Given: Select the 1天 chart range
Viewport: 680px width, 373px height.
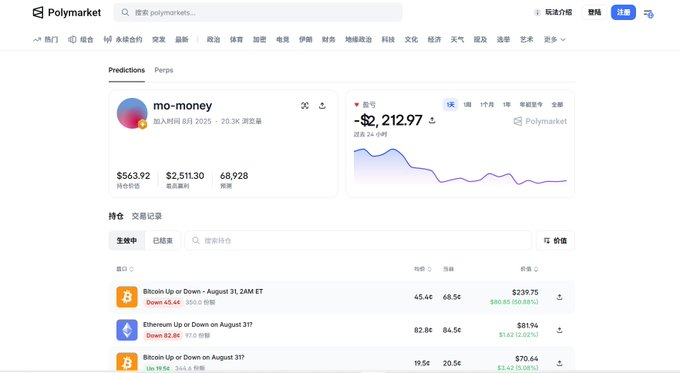Looking at the screenshot, I should (451, 105).
